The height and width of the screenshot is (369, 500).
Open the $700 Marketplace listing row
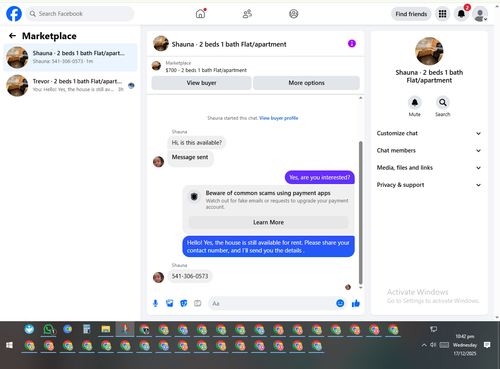255,66
